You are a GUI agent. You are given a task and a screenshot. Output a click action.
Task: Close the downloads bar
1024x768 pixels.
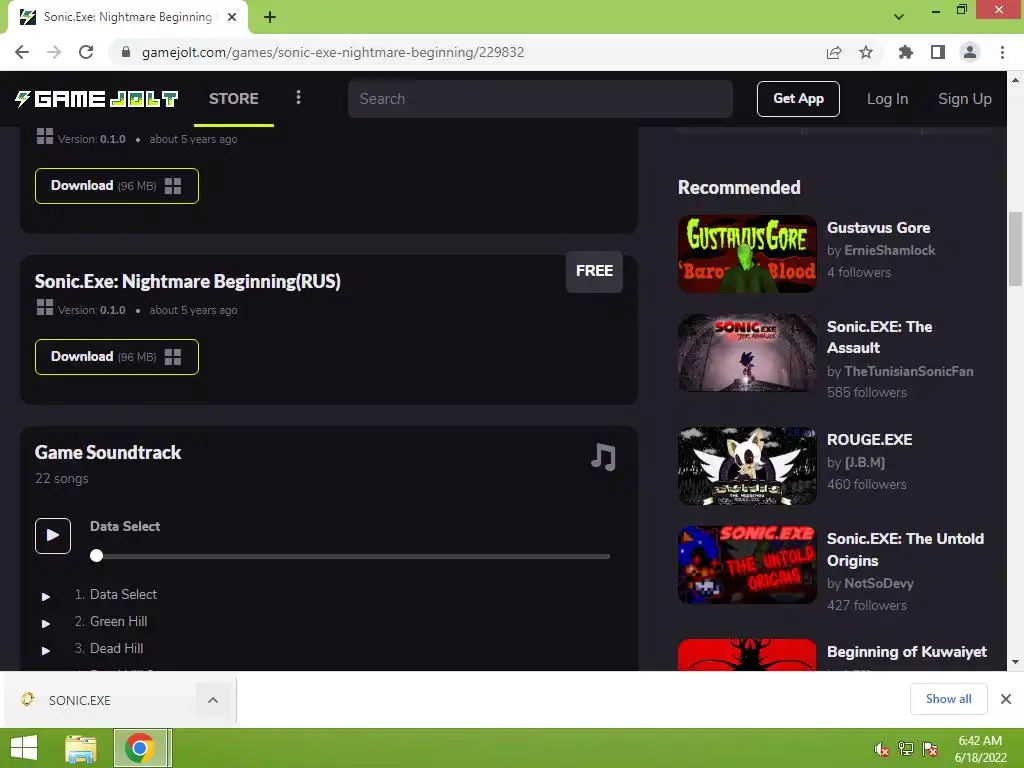(1006, 699)
